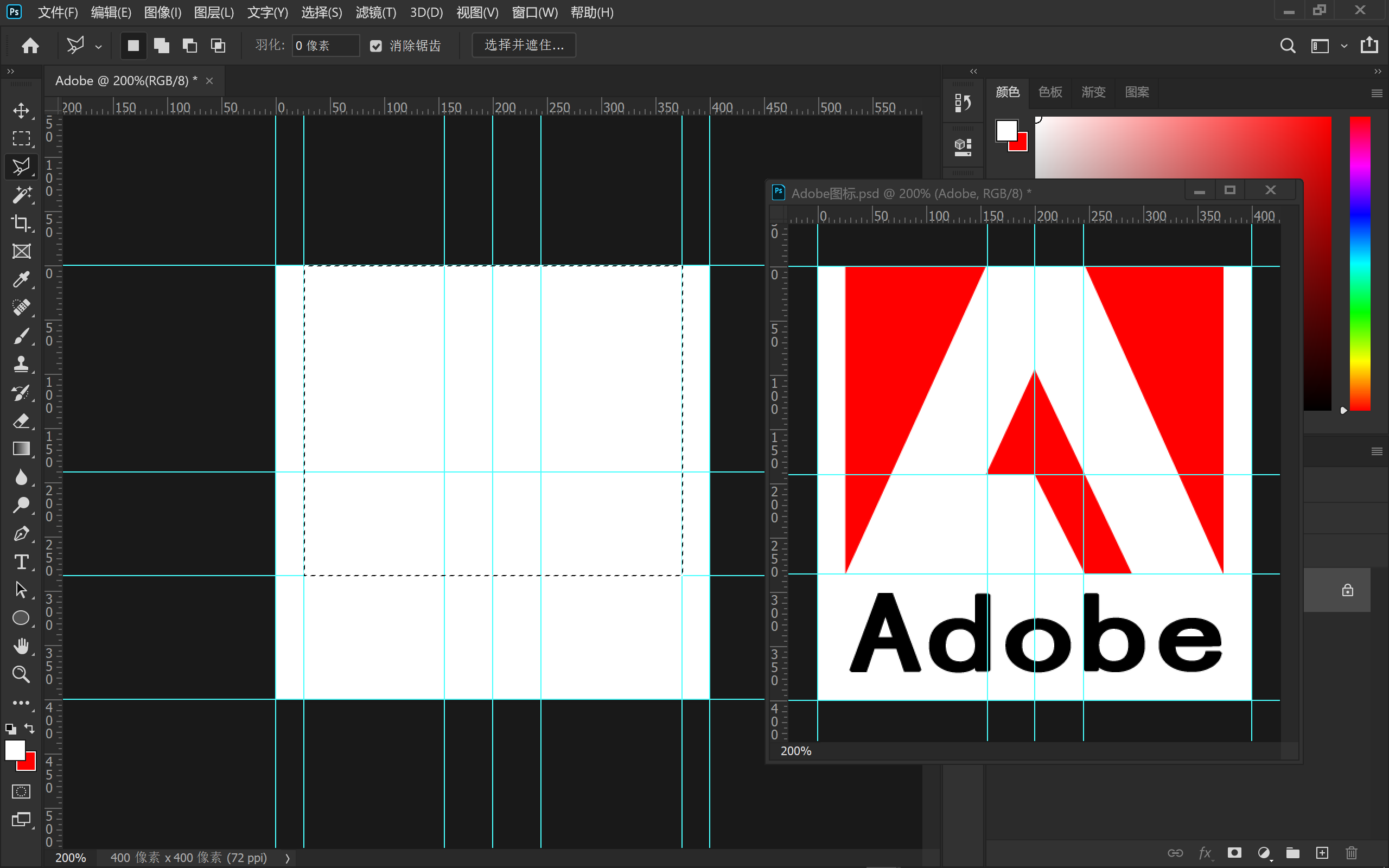Select the Move tool

pos(21,110)
